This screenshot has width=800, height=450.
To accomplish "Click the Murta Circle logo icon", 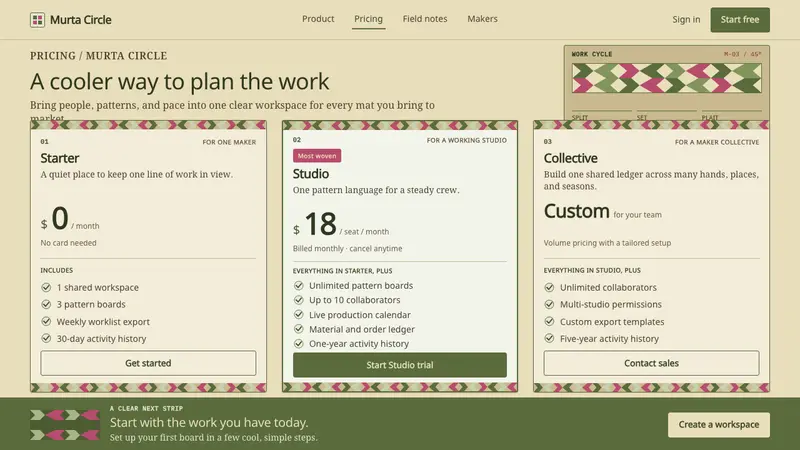I will pyautogui.click(x=37, y=20).
